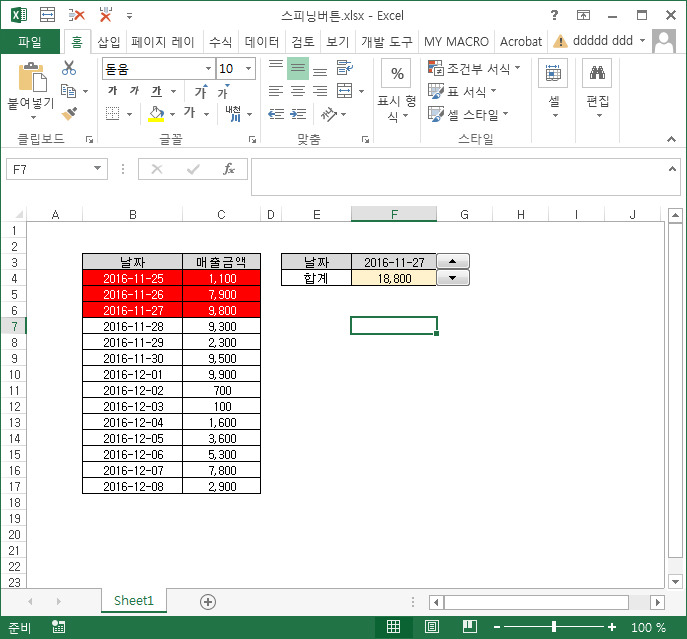Open the Conditional Formatting menu
687x639 pixels.
(474, 68)
